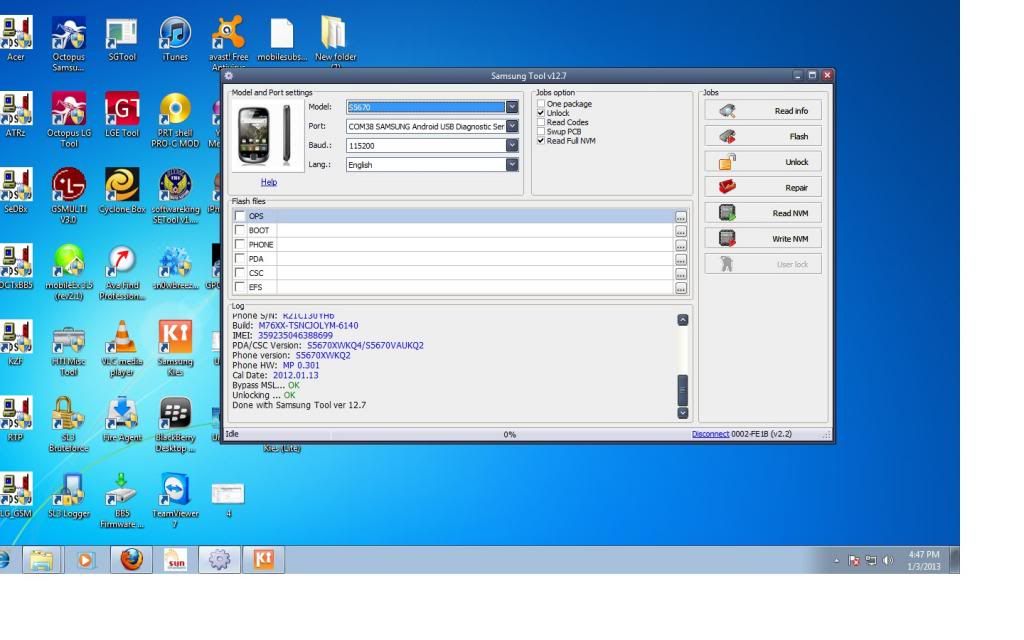Image resolution: width=1024 pixels, height=640 pixels.
Task: Check the EFS flash file box
Action: [x=240, y=287]
